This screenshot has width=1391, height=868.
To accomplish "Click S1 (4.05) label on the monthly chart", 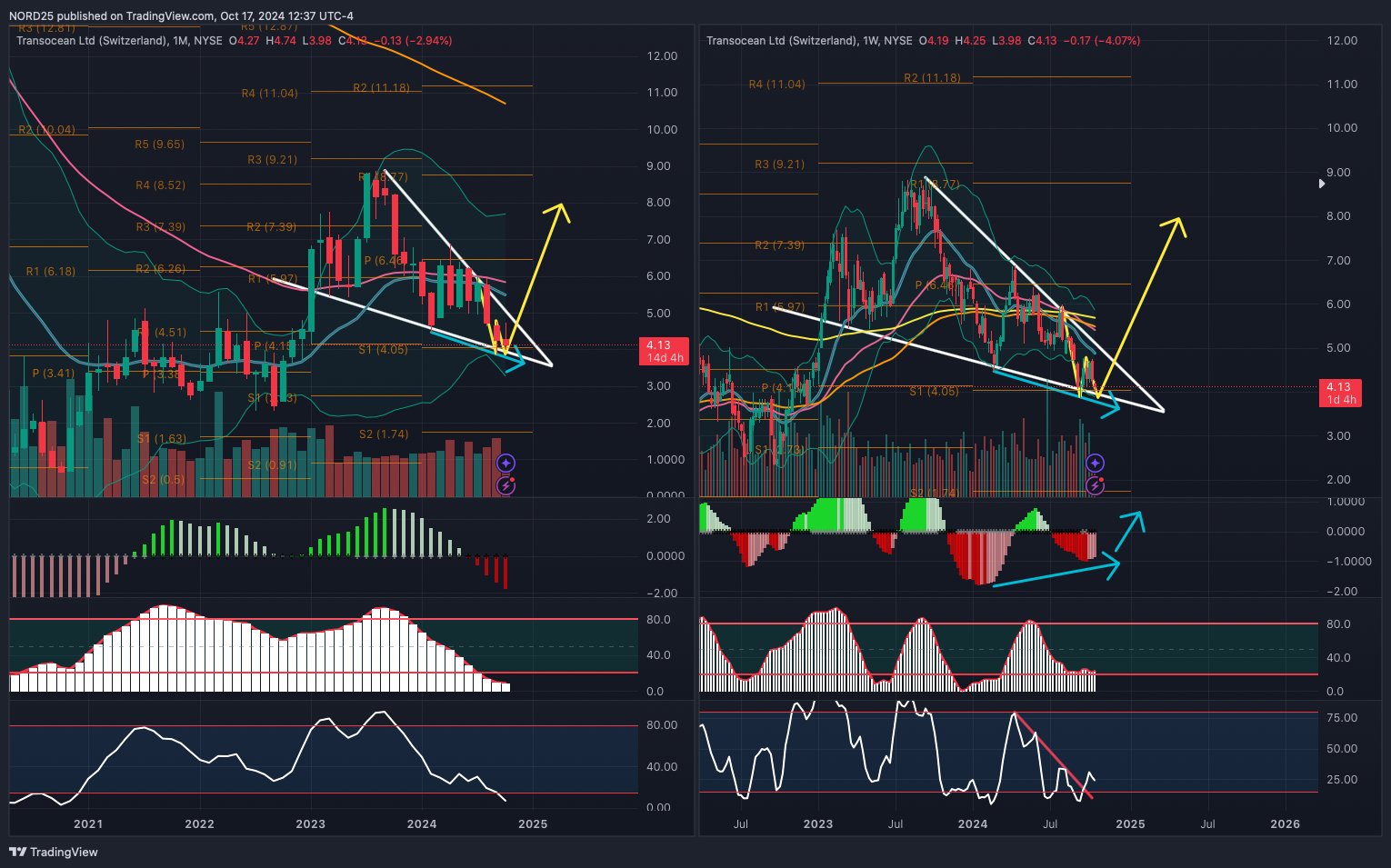I will tap(383, 350).
